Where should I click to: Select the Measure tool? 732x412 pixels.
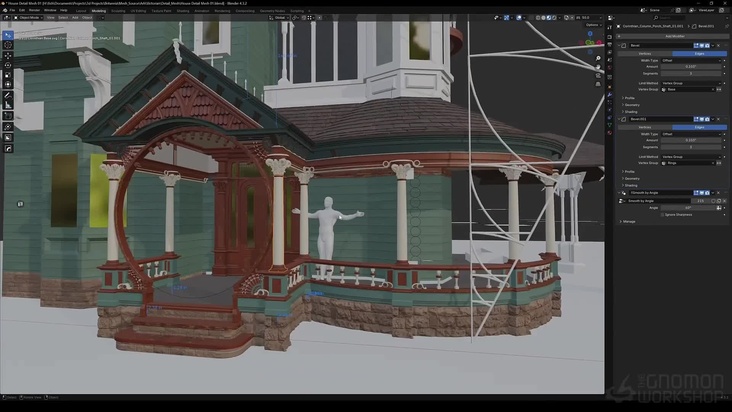(x=8, y=105)
